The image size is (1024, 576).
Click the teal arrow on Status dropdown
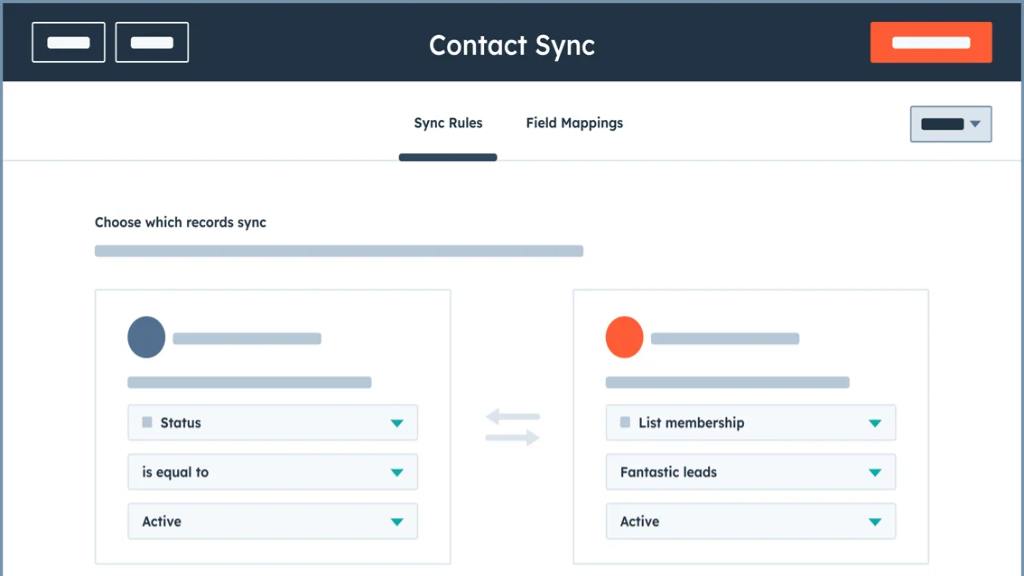coord(397,423)
